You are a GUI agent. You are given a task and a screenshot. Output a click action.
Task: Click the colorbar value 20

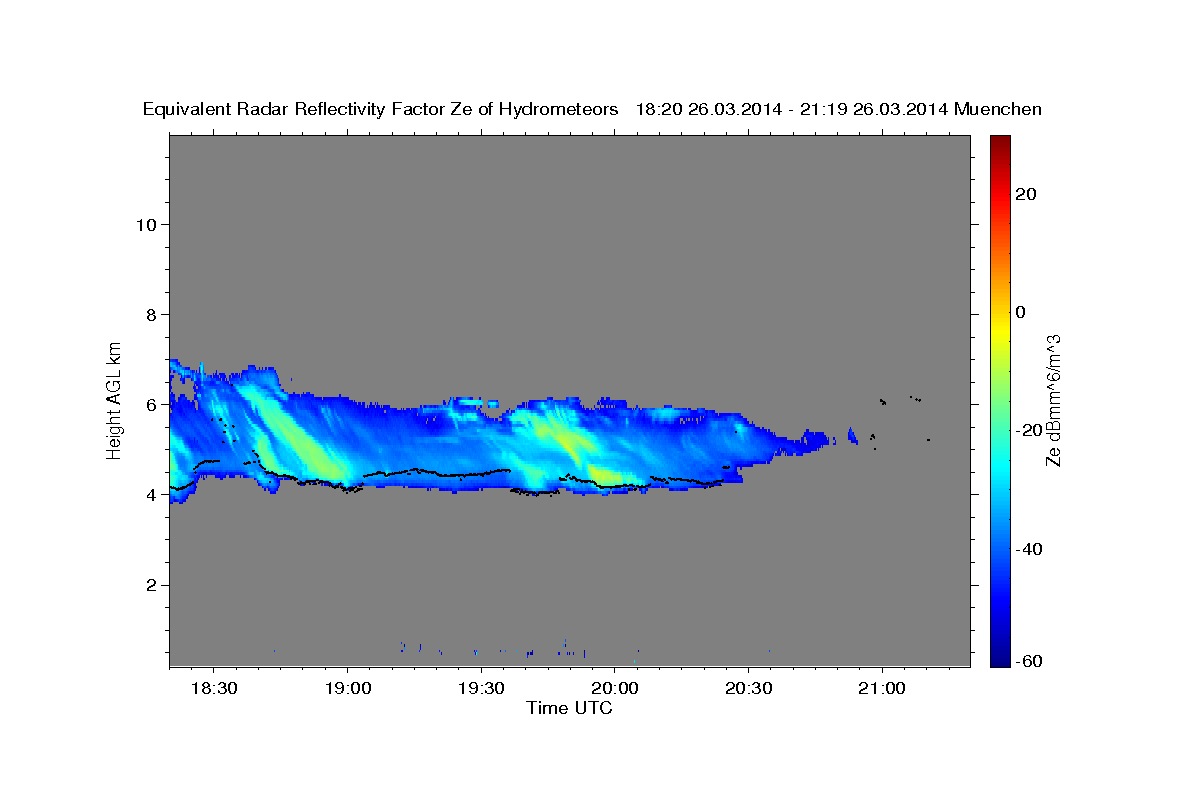pyautogui.click(x=1024, y=194)
